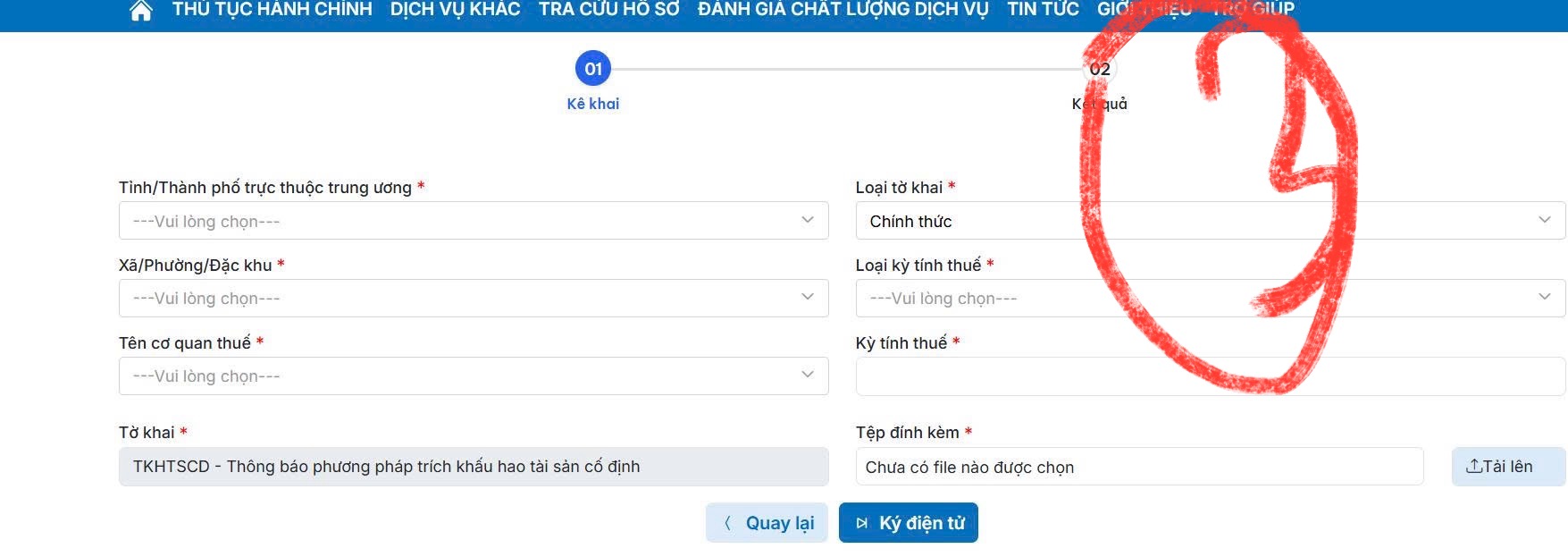This screenshot has width=1568, height=557.
Task: Click the Tải lên upload button
Action: coord(1507,467)
